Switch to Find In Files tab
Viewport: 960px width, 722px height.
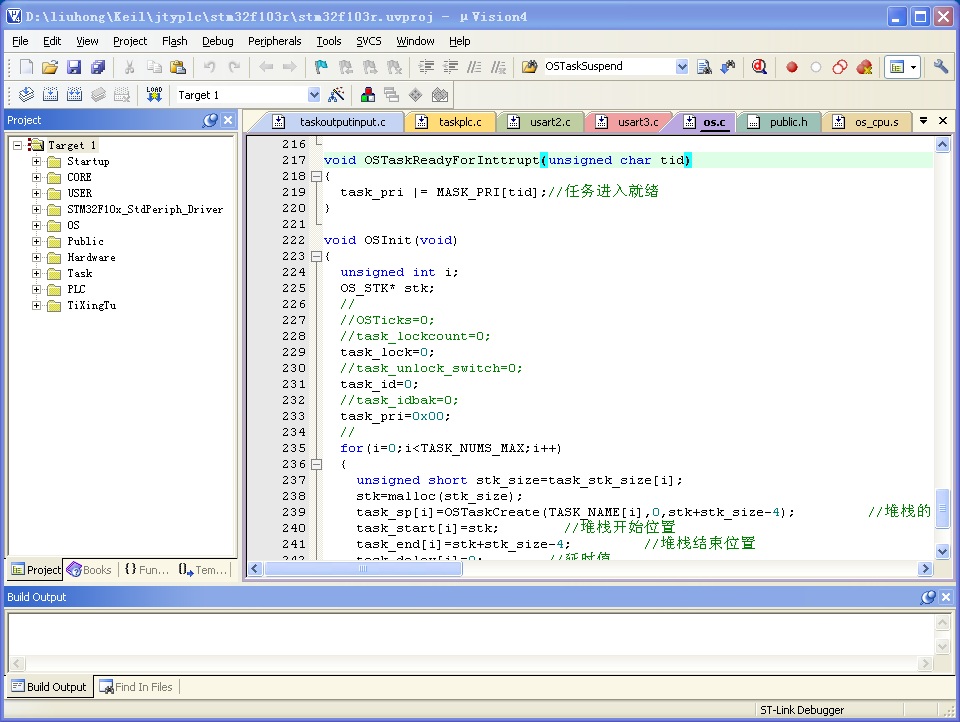pyautogui.click(x=136, y=687)
